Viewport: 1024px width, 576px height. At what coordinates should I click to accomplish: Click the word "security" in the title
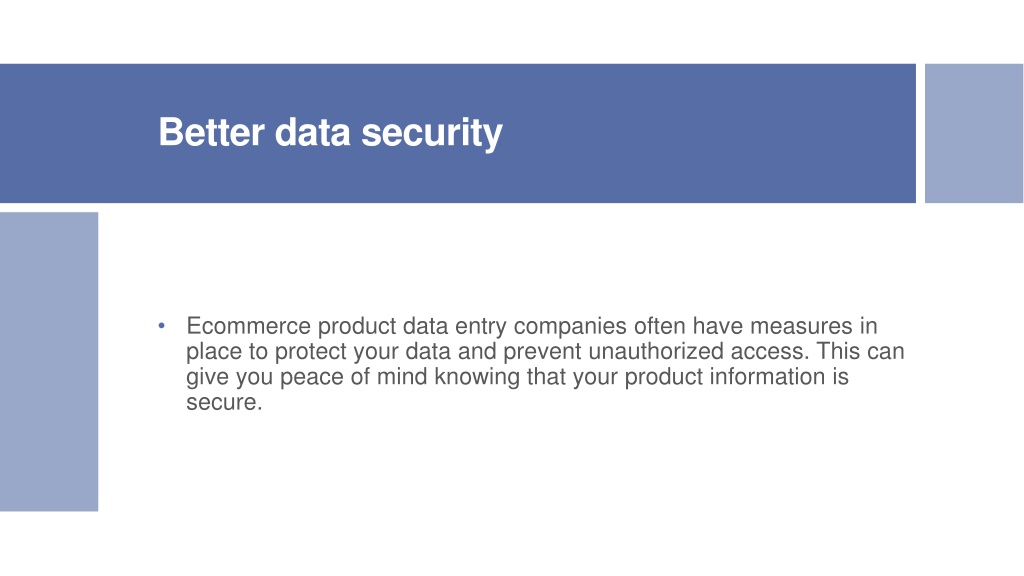pos(432,134)
